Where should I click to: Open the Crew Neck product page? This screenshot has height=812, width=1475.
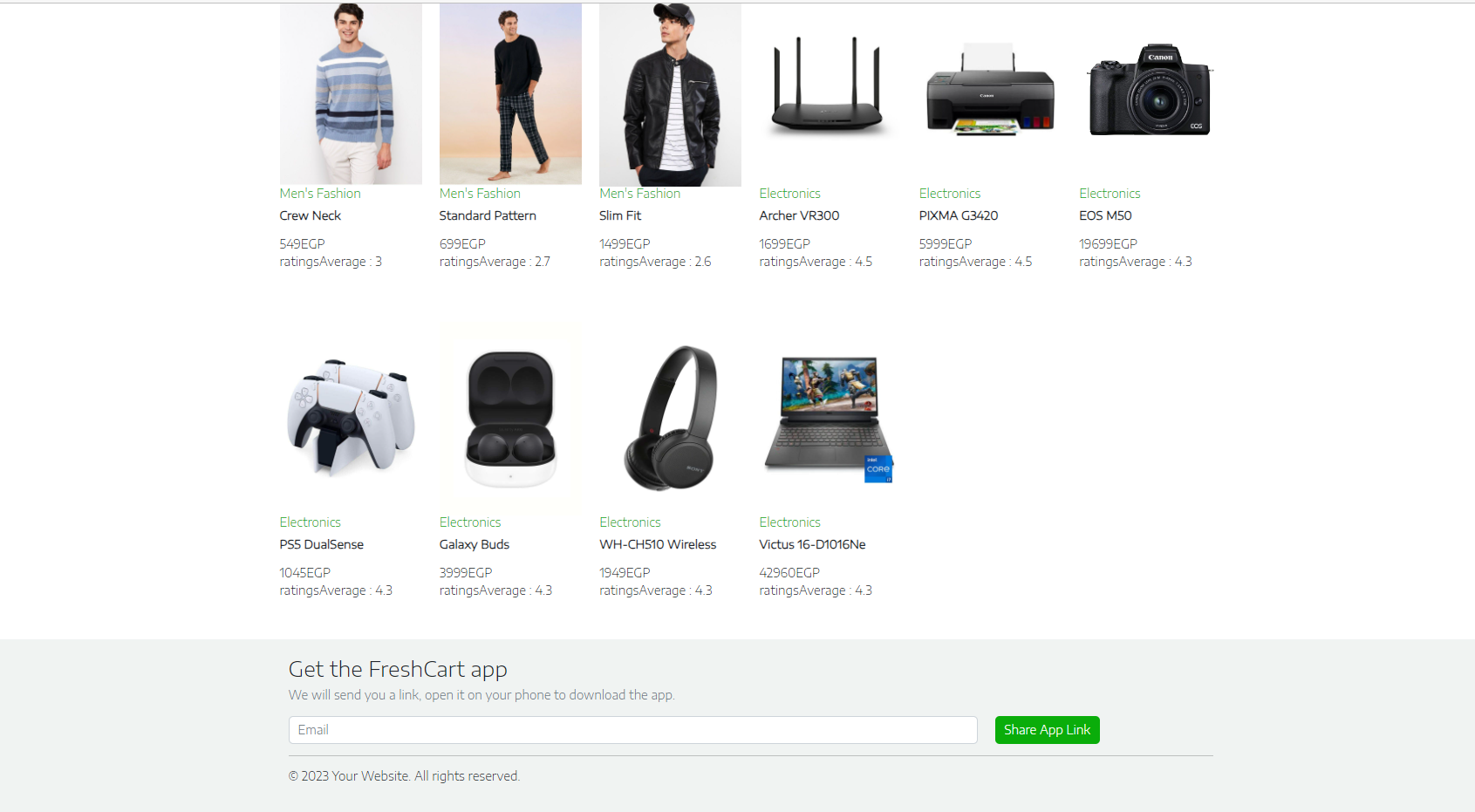310,215
